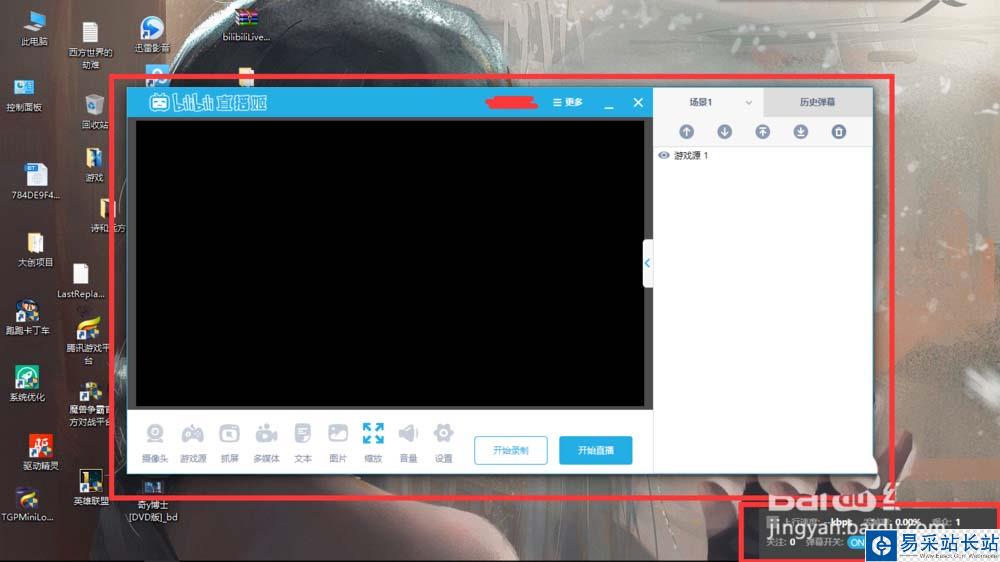Select the 驱动精灵 desktop shortcut
This screenshot has width=1000, height=562.
pyautogui.click(x=40, y=452)
